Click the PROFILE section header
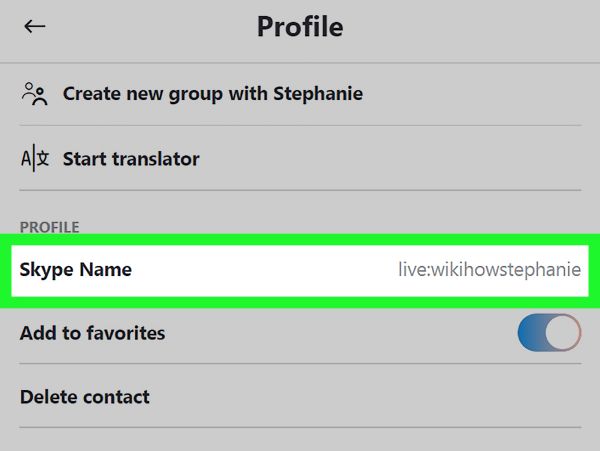 (50, 227)
